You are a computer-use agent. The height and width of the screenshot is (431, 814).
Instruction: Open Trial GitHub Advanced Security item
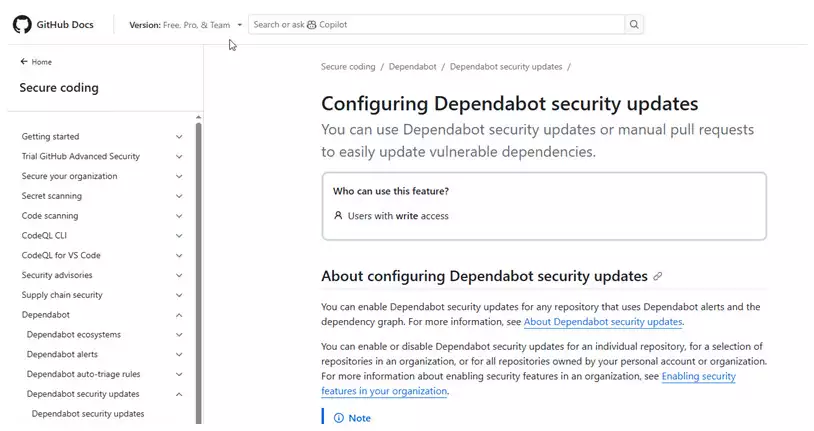coord(80,156)
